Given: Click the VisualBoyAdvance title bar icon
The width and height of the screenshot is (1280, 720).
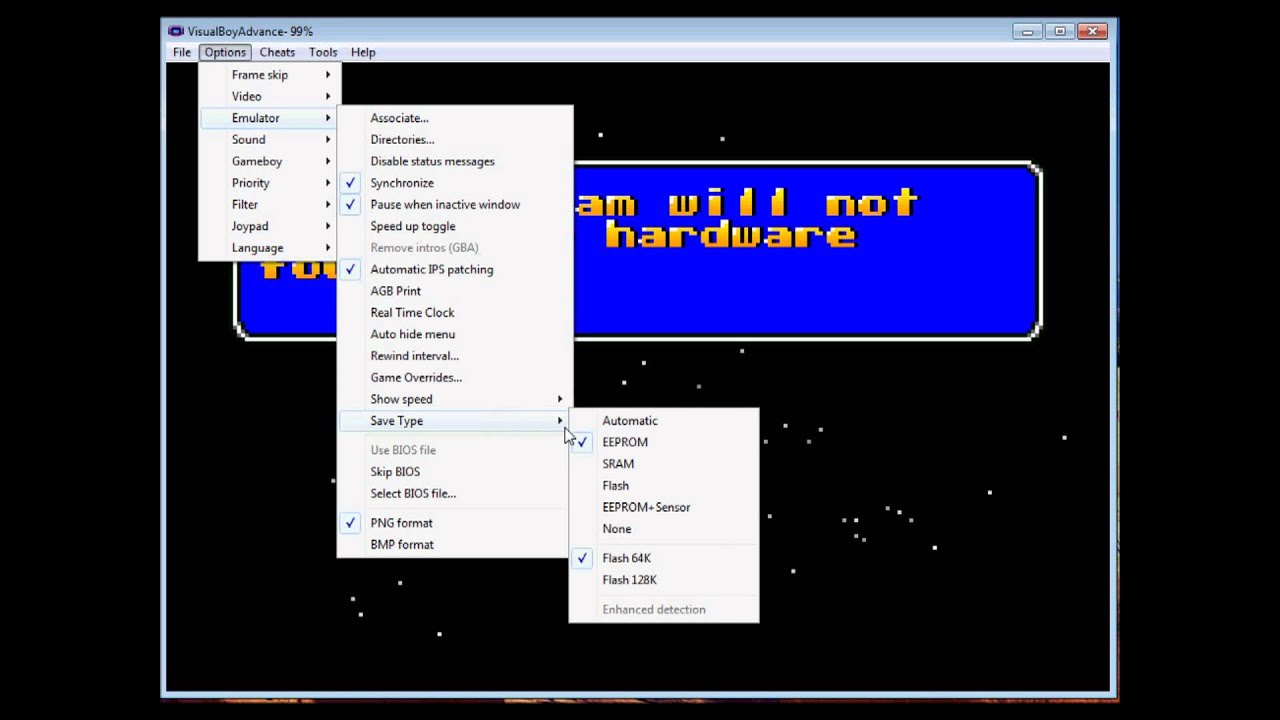Looking at the screenshot, I should (x=176, y=31).
